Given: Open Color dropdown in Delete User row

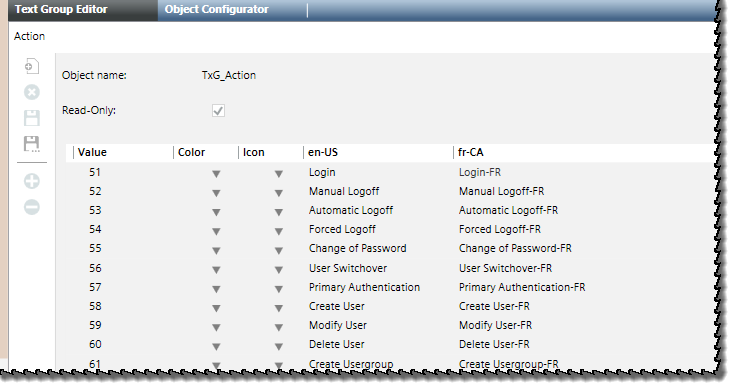Looking at the screenshot, I should point(216,346).
